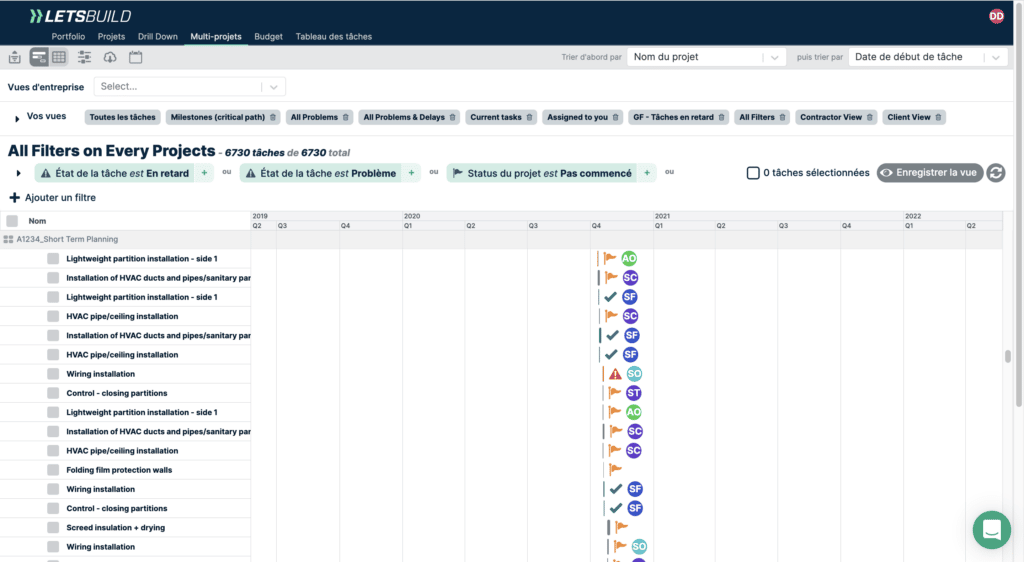1024x562 pixels.
Task: Select the Control - closing partitions row checkbox
Action: tap(53, 393)
